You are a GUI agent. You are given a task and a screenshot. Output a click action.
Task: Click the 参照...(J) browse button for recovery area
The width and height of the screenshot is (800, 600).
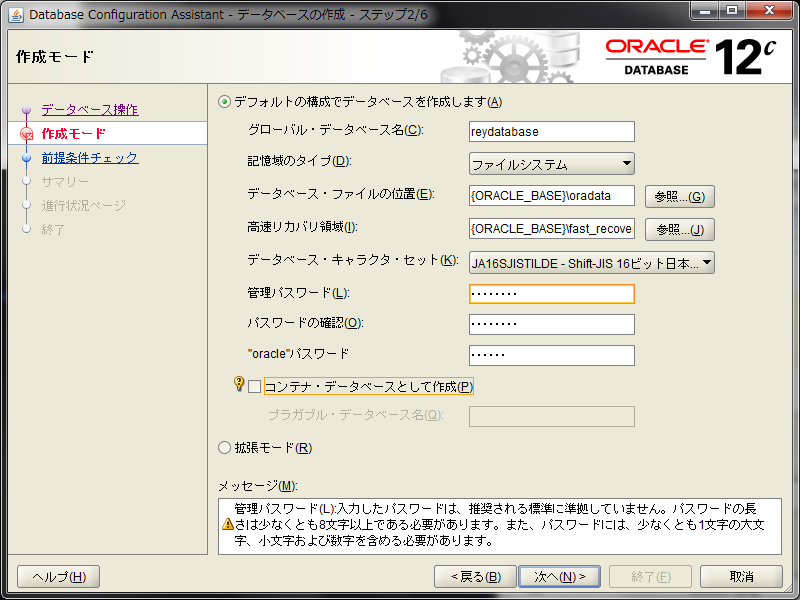tap(680, 230)
